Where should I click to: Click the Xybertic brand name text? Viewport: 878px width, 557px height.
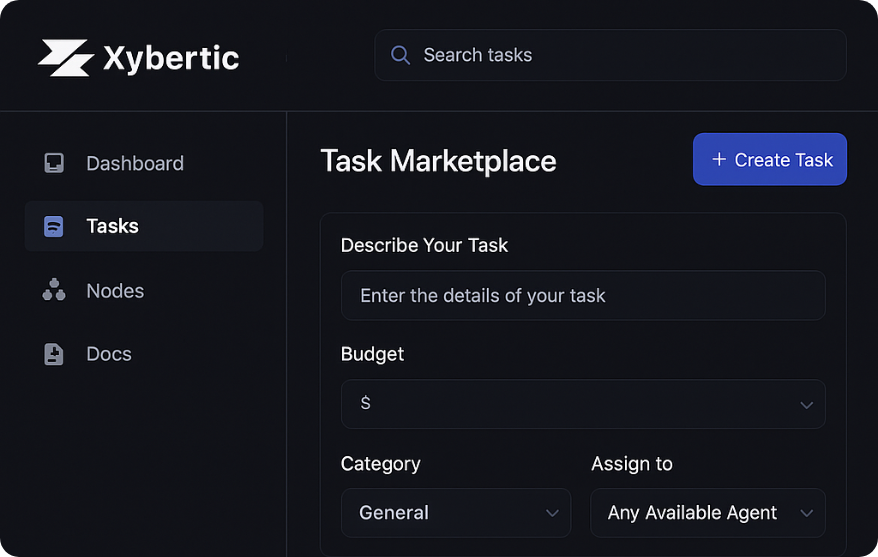(171, 58)
